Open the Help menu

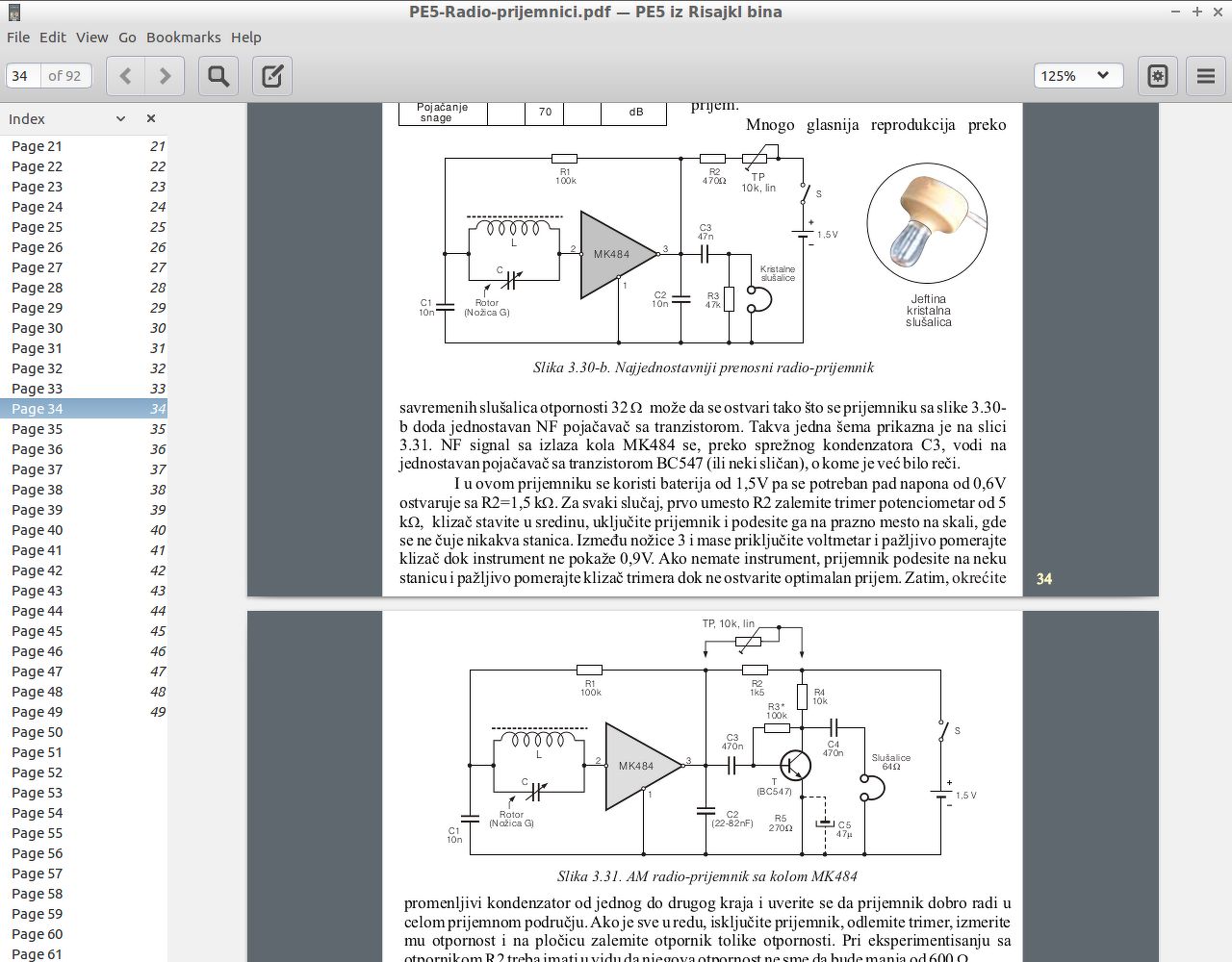pos(246,38)
